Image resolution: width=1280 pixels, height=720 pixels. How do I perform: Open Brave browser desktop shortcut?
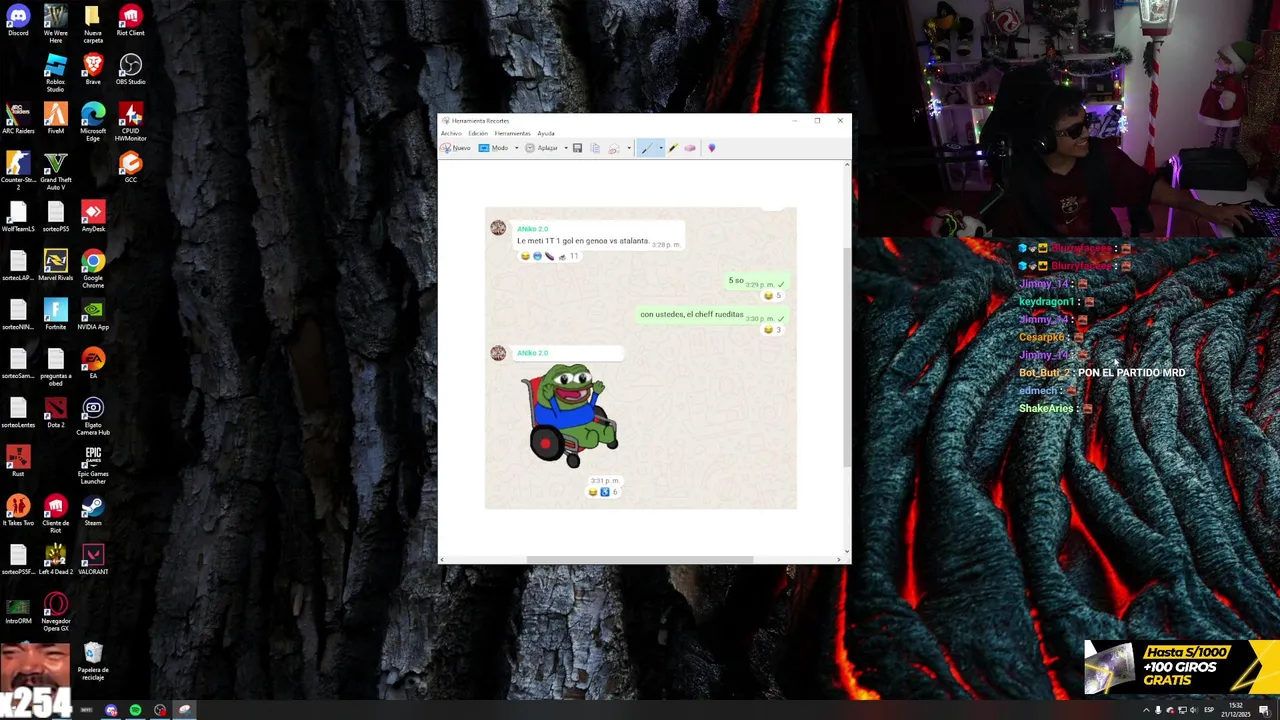(x=93, y=70)
